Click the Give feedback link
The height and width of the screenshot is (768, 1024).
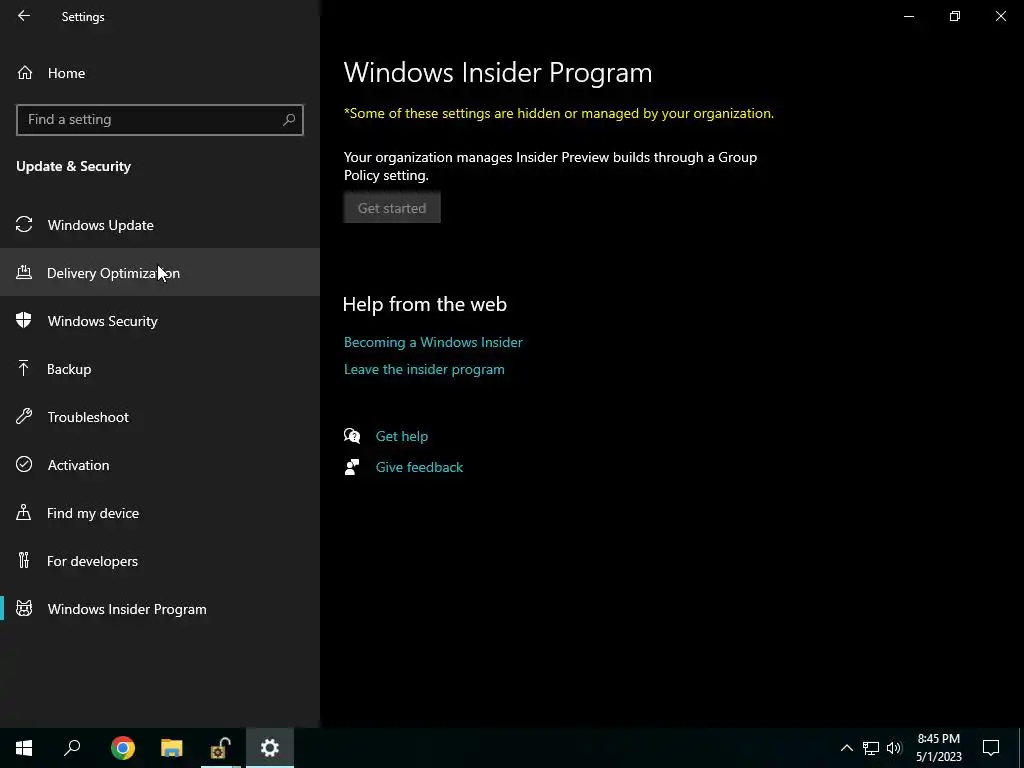click(x=419, y=467)
